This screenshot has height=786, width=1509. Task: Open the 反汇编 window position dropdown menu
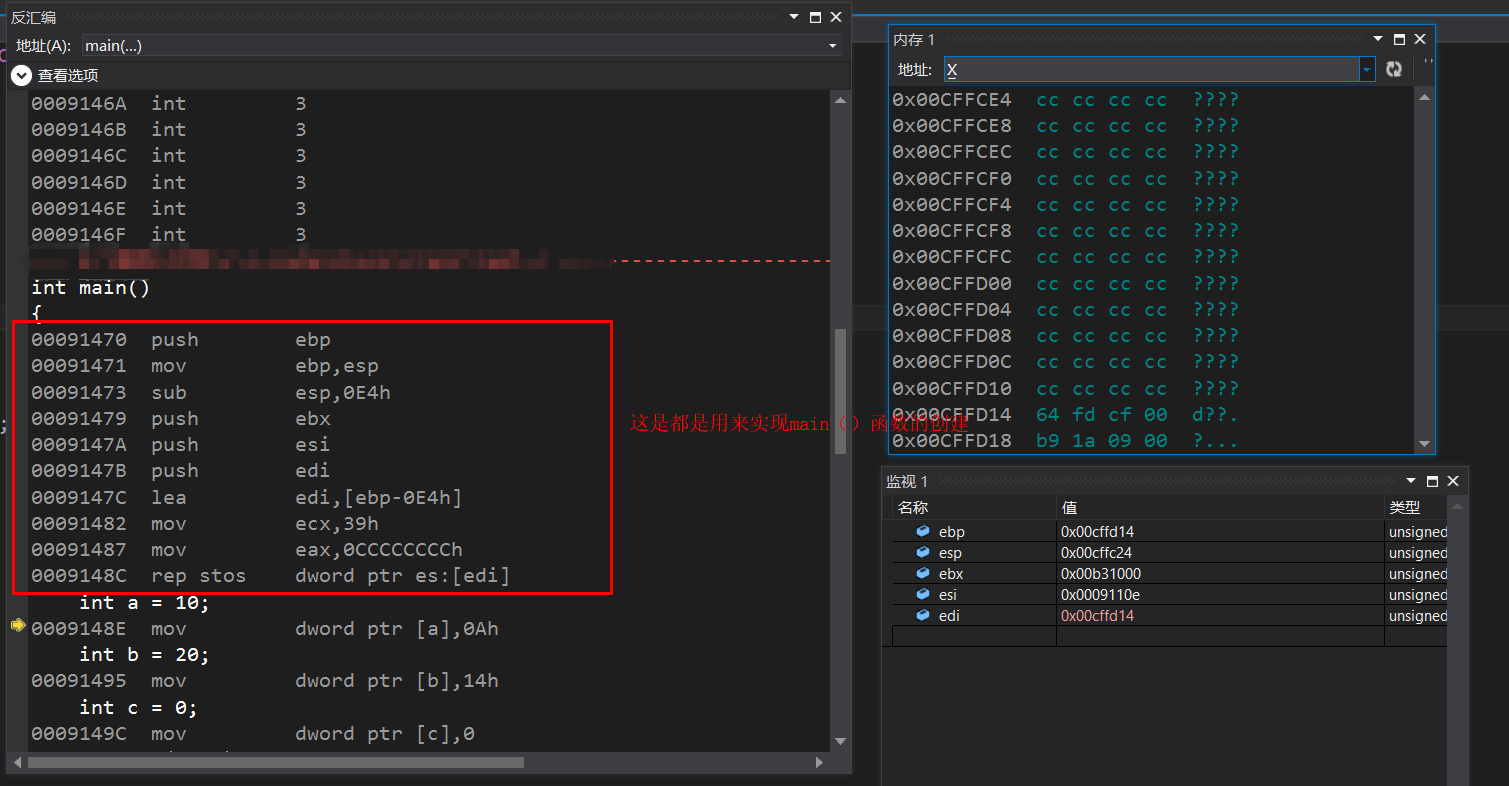(x=794, y=17)
